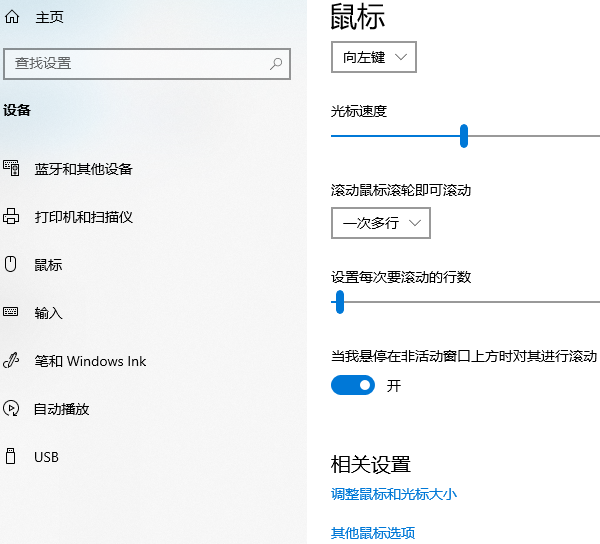Open the 向左键 primary button dropdown
This screenshot has height=544, width=600.
coord(373,58)
